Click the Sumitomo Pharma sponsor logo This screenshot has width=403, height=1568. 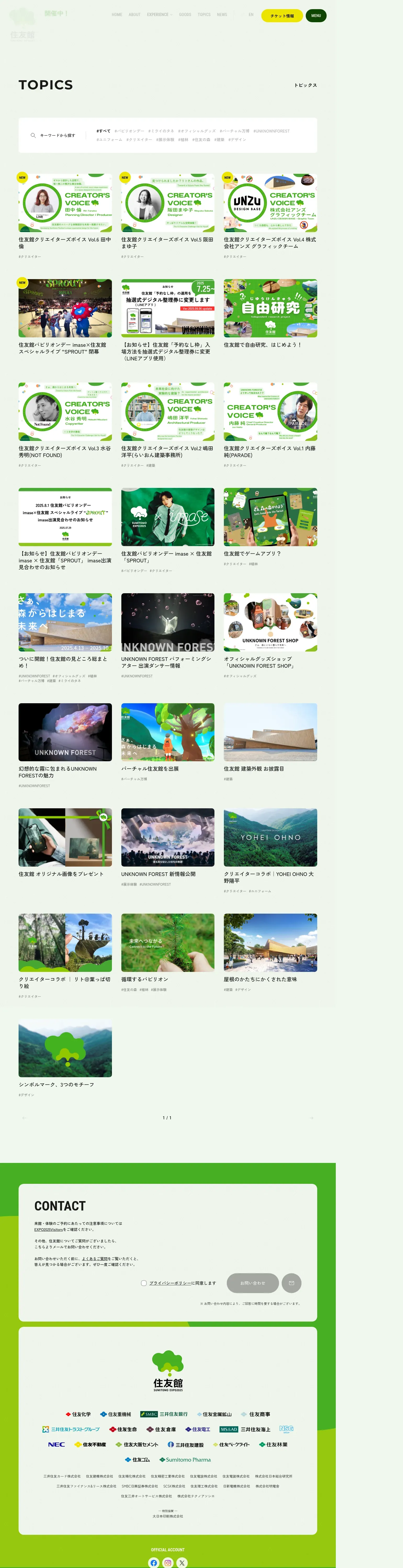click(x=185, y=1460)
